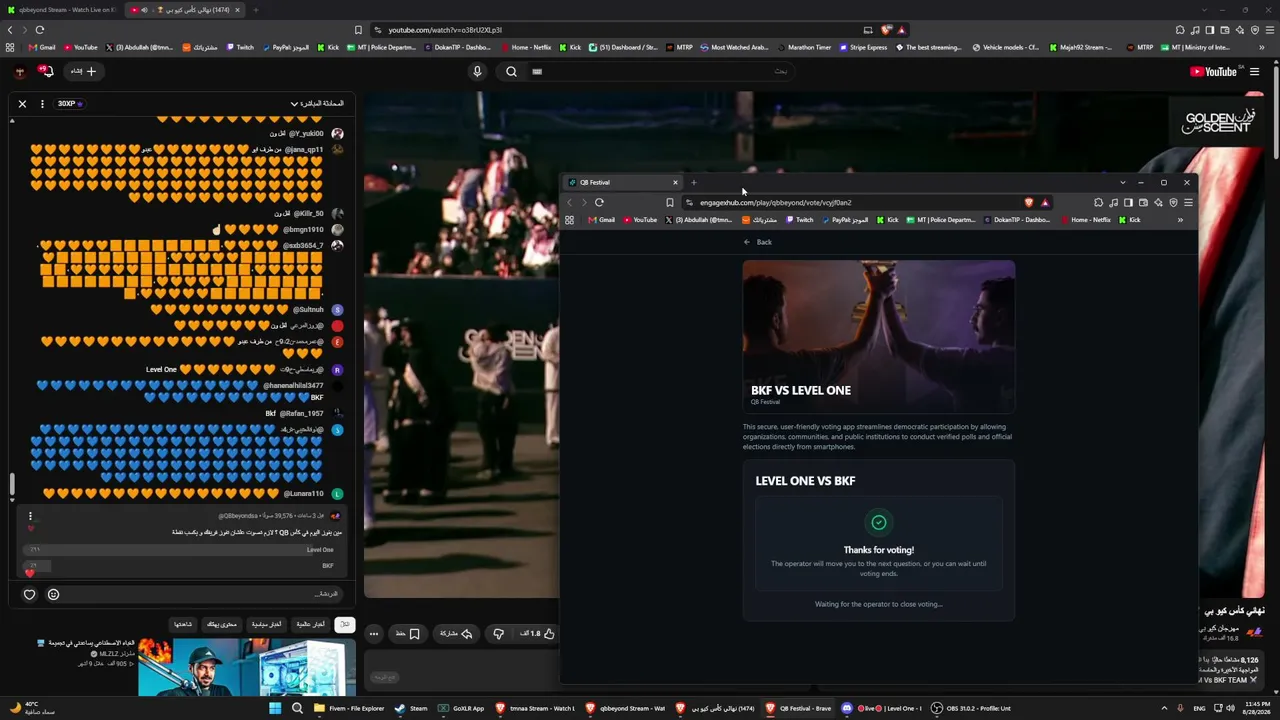This screenshot has height=720, width=1280.
Task: Select the highlighted white filter chip
Action: tap(344, 624)
